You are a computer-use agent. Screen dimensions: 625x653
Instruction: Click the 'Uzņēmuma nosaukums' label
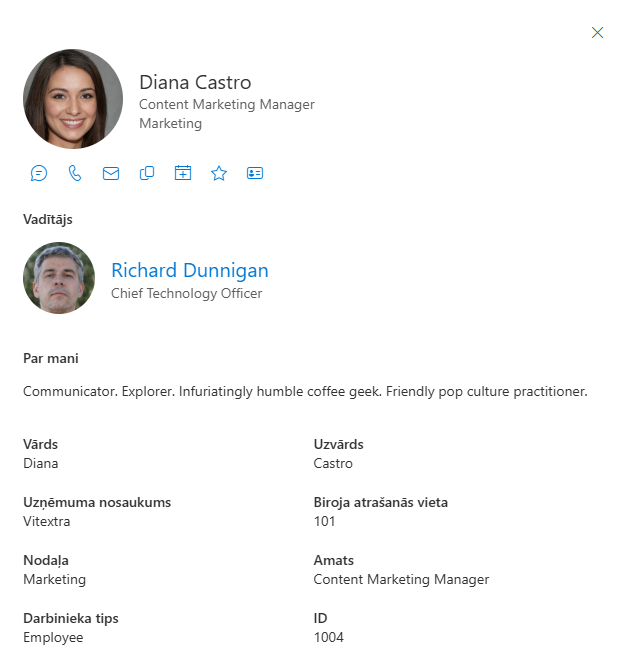pos(97,503)
